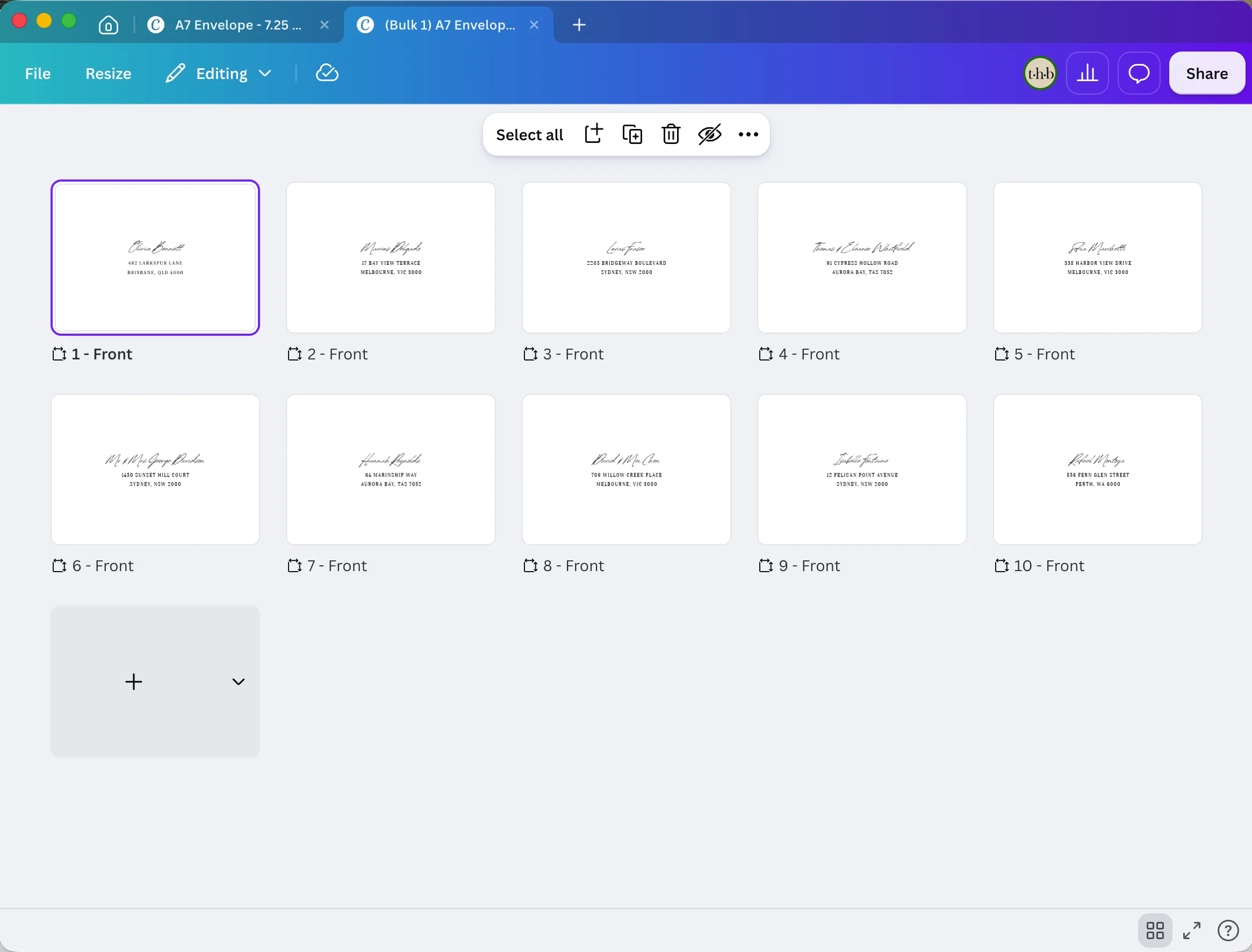Image resolution: width=1252 pixels, height=952 pixels.
Task: Click the '9 - Front' page title
Action: (809, 566)
